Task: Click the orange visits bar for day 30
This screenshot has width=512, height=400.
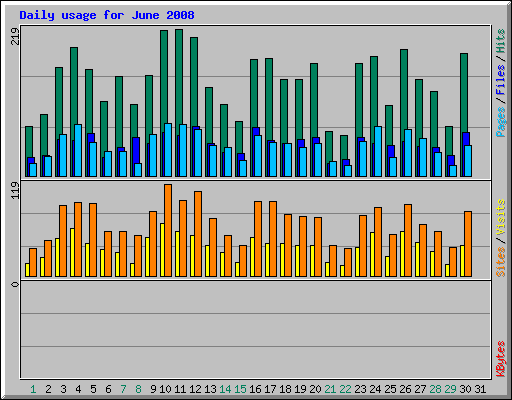Action: [468, 244]
